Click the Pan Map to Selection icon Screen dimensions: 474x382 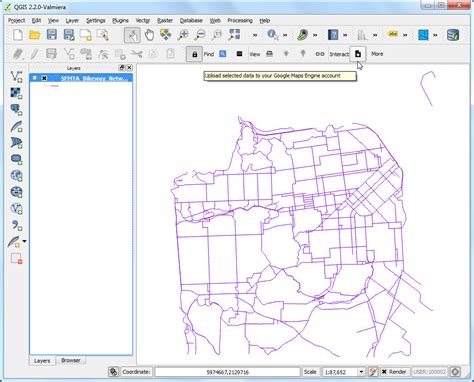[x=166, y=35]
